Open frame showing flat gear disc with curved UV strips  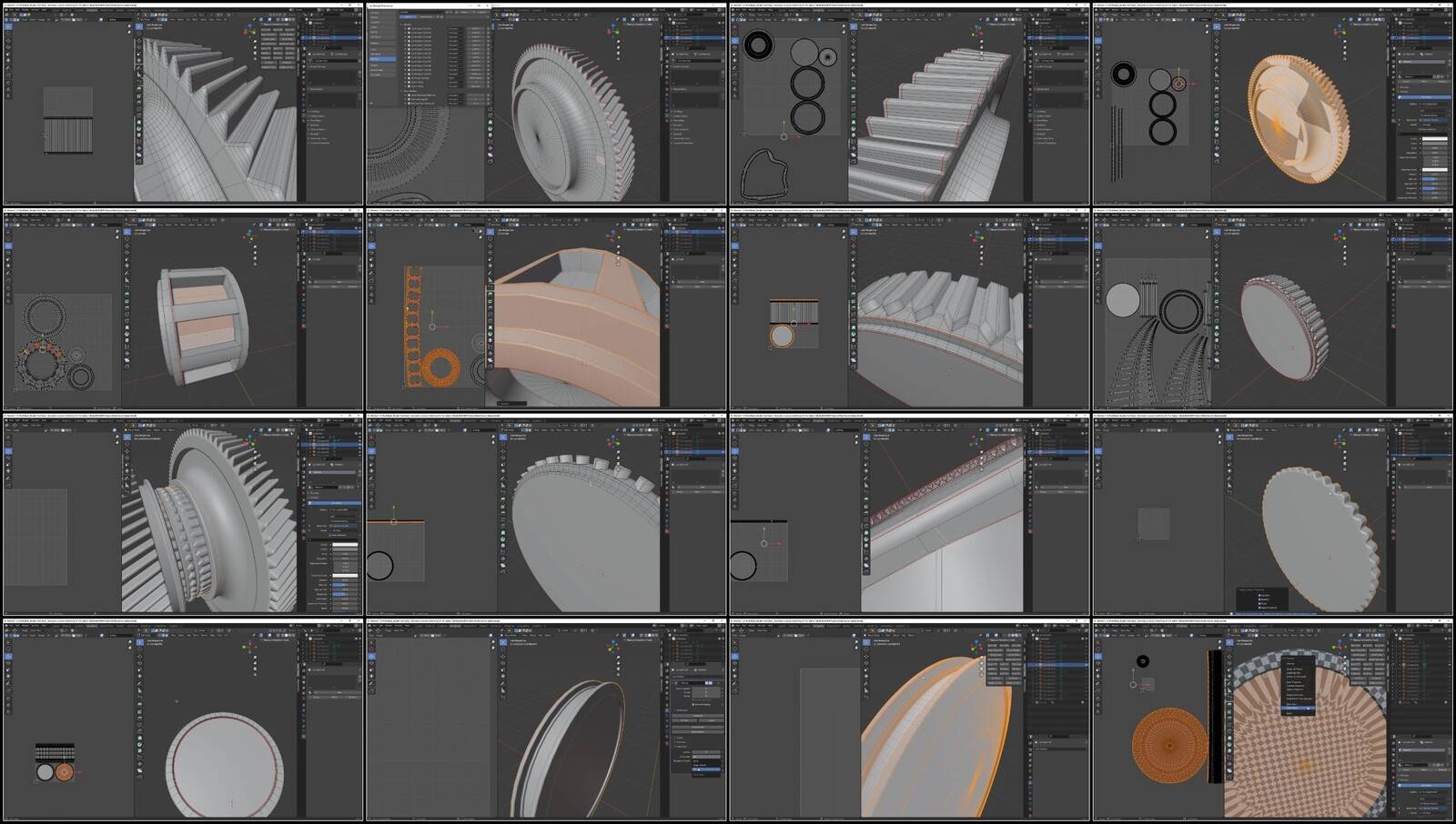tap(1272, 309)
